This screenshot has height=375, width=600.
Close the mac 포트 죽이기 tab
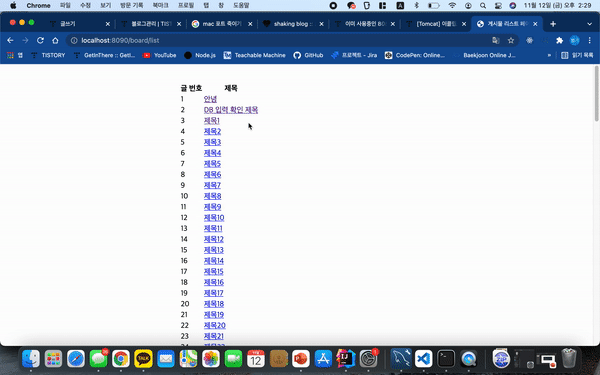pyautogui.click(x=250, y=24)
